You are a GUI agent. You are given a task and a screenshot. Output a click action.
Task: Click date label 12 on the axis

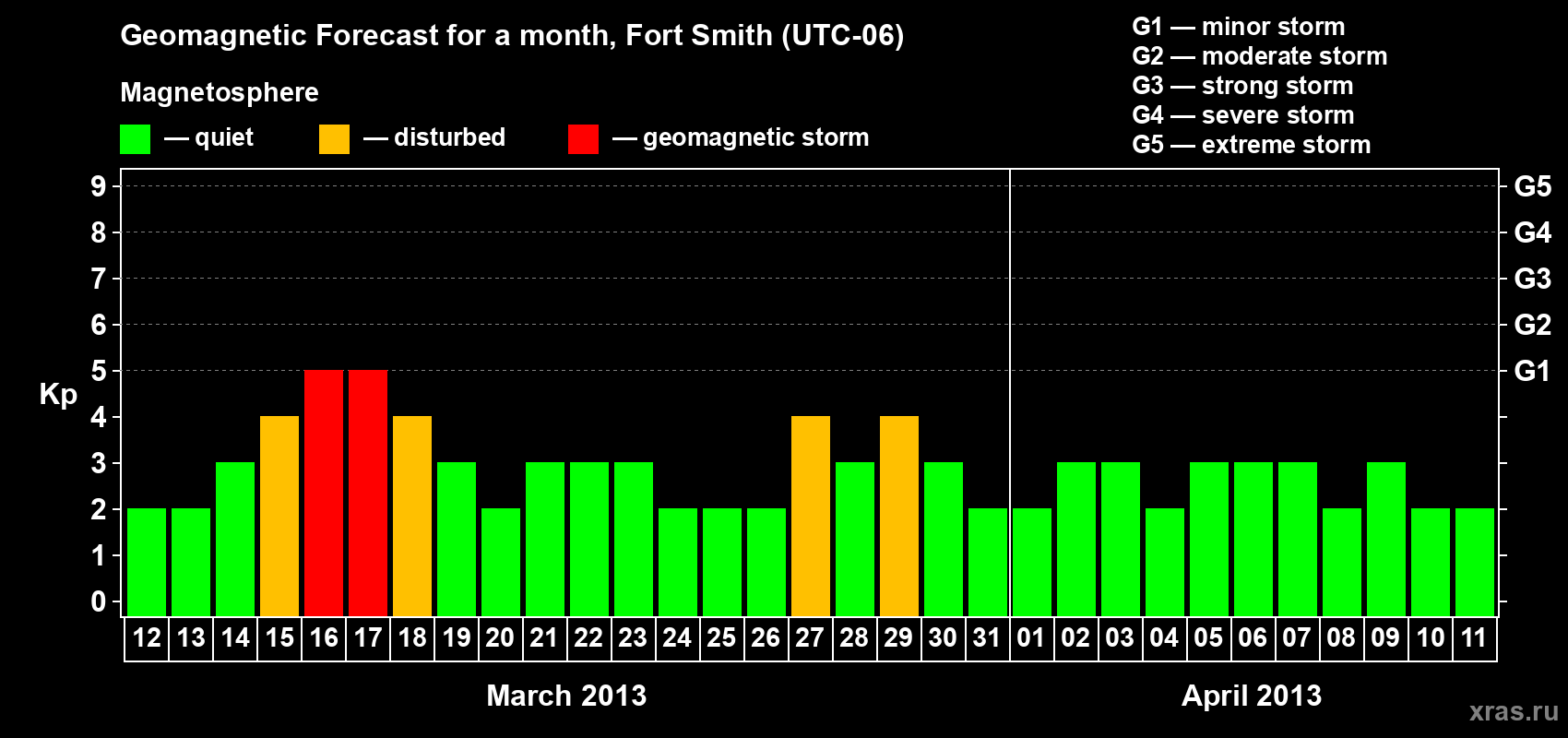click(147, 637)
